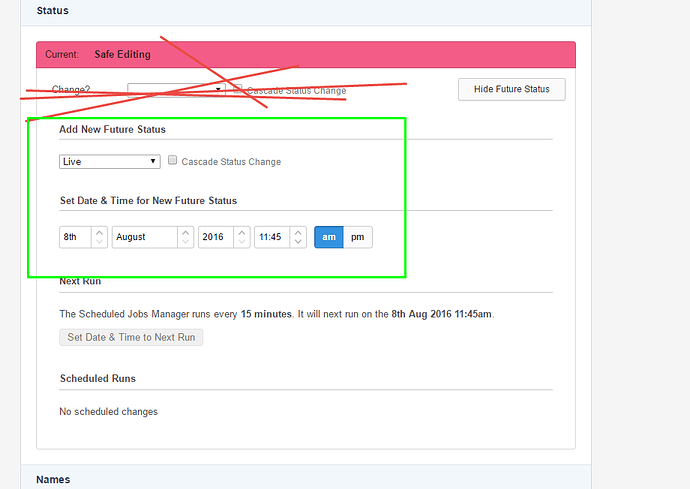Tick the Cascade checkbox beside Change? dropdown

[238, 89]
